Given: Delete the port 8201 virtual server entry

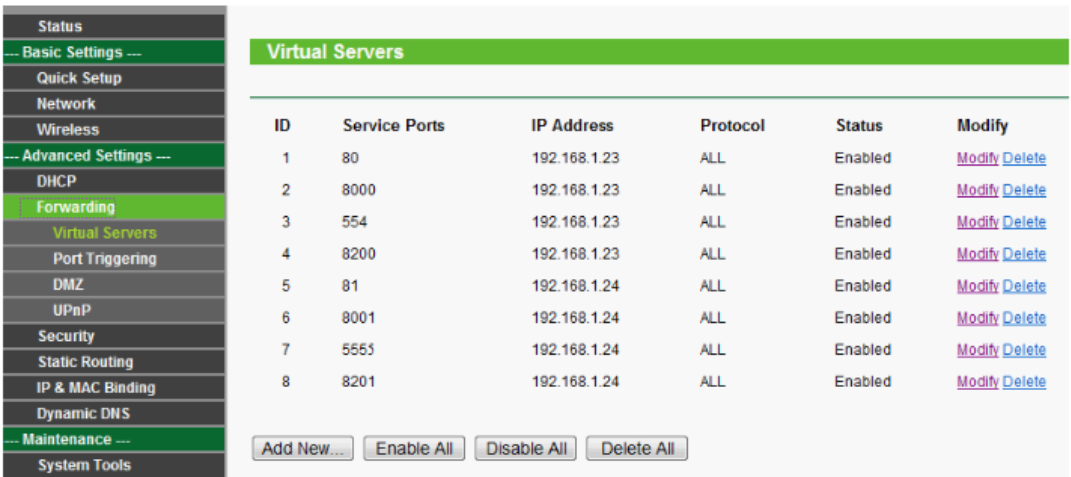Looking at the screenshot, I should 1024,382.
